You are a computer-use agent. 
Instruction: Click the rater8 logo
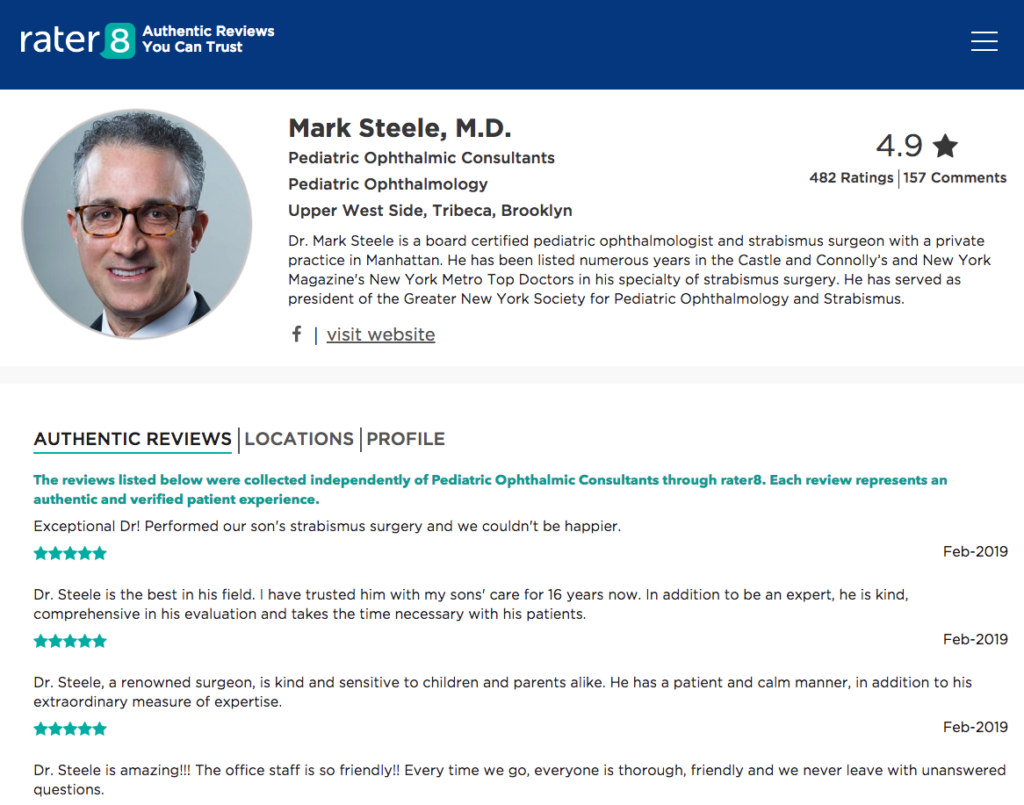(x=77, y=40)
